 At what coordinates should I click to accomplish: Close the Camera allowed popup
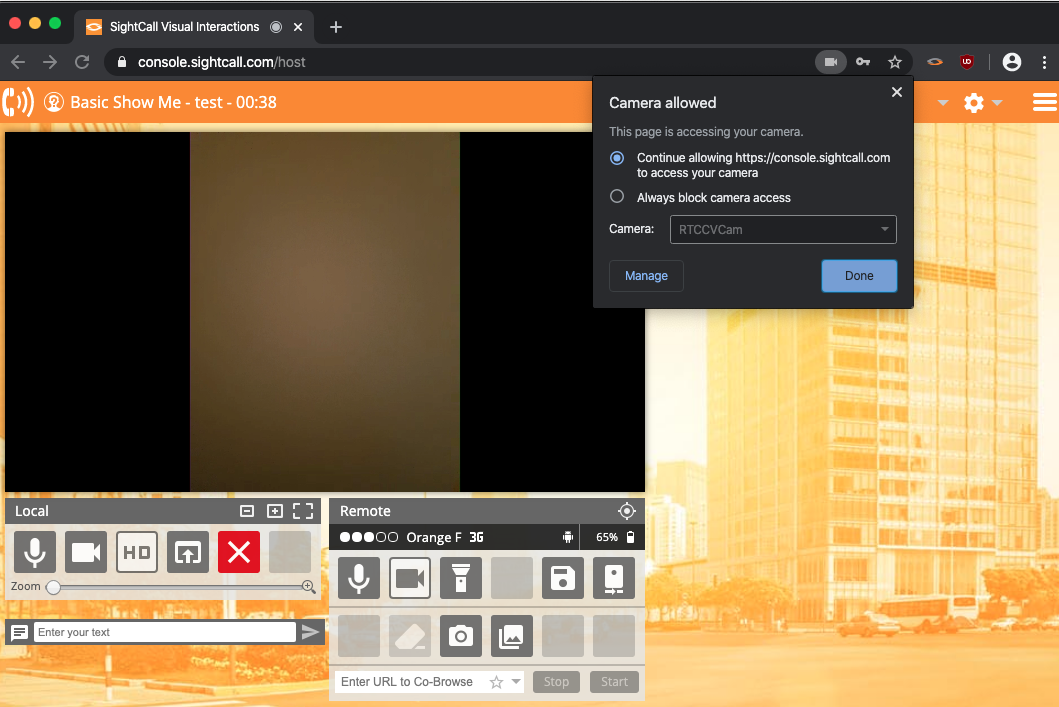897,92
